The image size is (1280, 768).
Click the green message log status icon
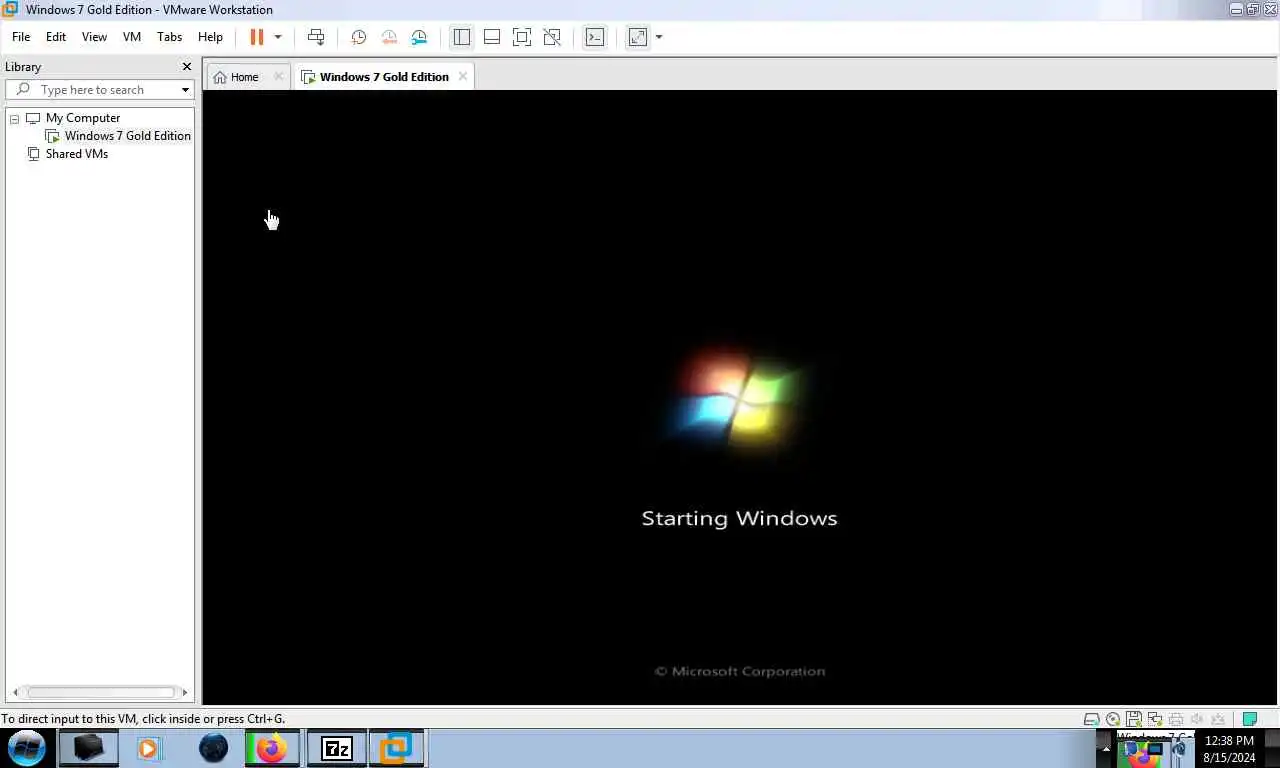[x=1249, y=719]
